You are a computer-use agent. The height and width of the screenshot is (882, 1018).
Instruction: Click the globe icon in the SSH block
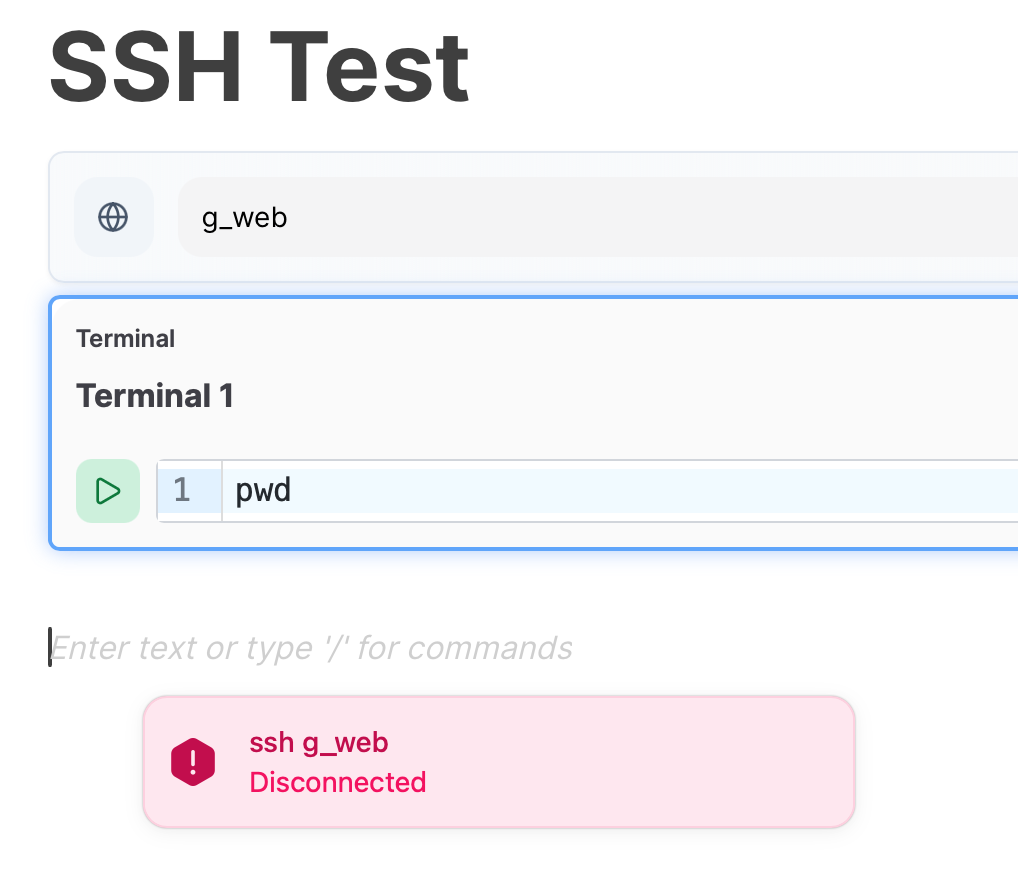pos(113,217)
